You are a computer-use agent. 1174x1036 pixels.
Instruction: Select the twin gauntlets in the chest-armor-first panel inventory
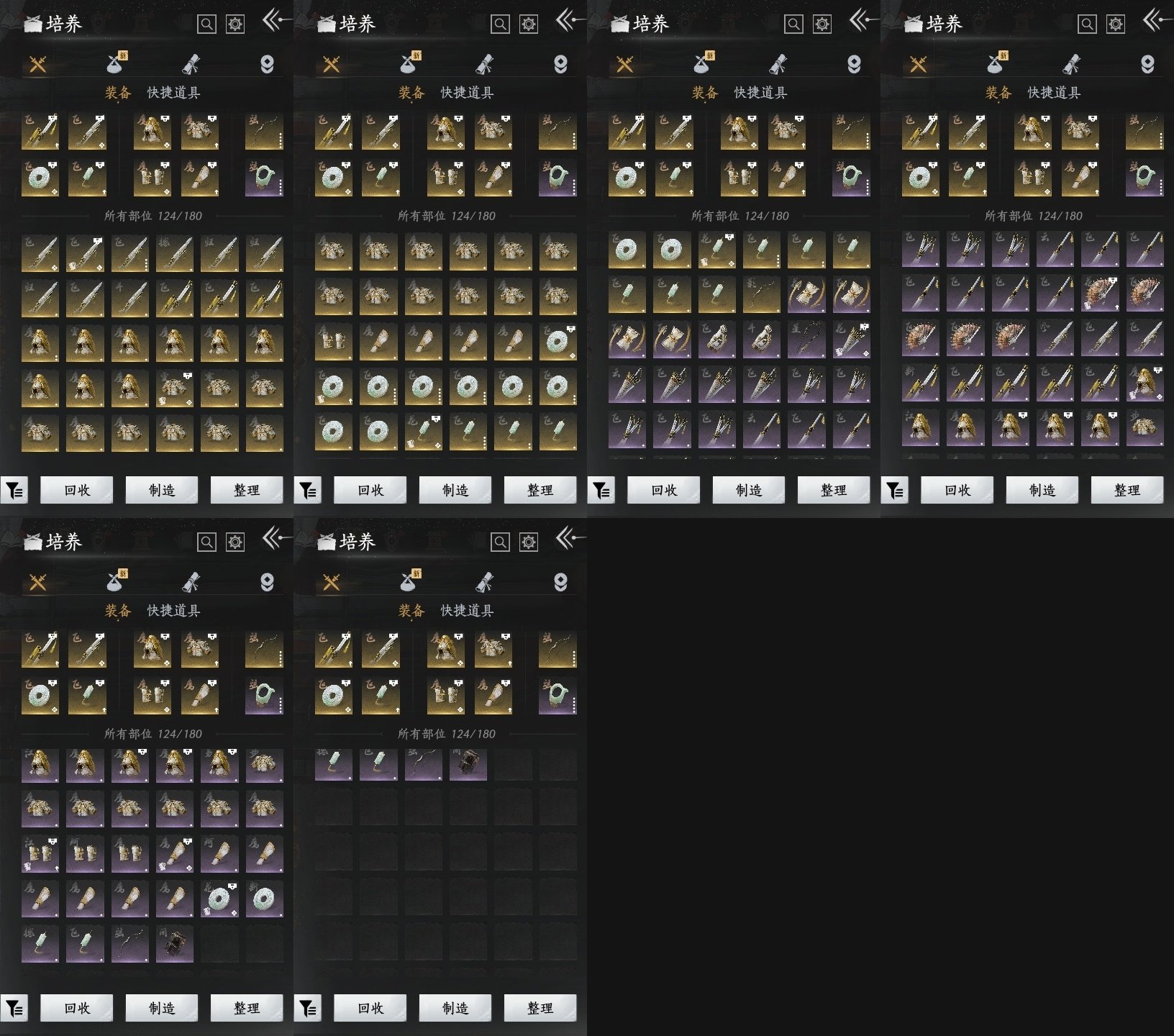tap(334, 342)
